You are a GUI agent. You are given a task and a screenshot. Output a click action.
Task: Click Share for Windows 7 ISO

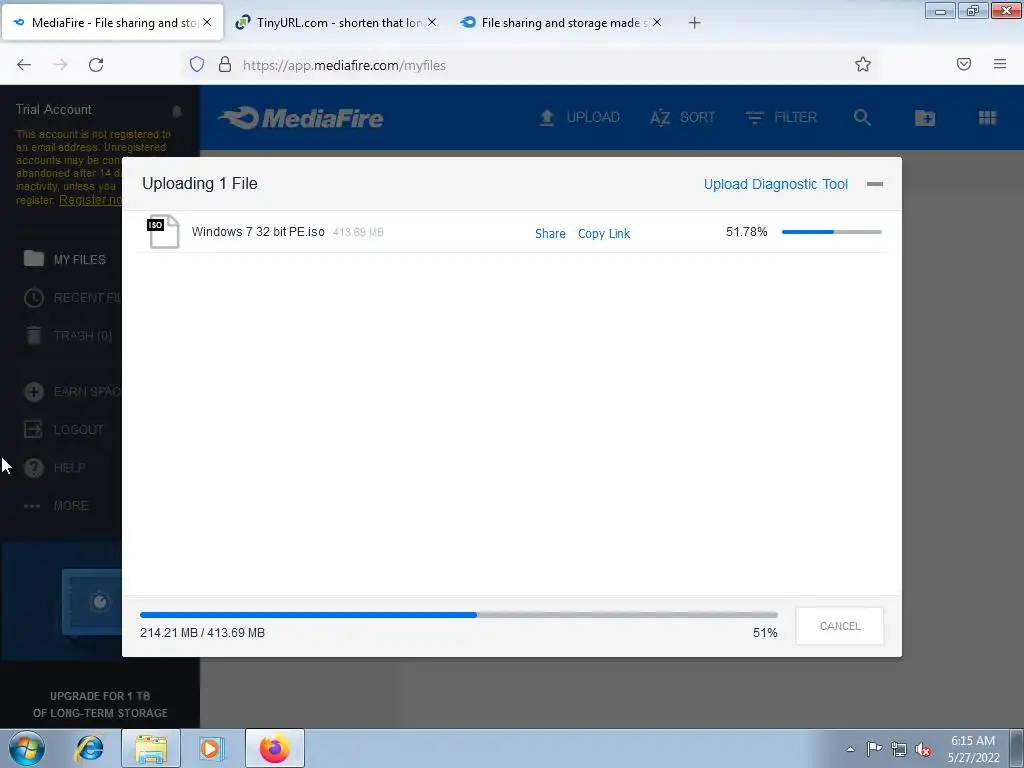pos(550,233)
